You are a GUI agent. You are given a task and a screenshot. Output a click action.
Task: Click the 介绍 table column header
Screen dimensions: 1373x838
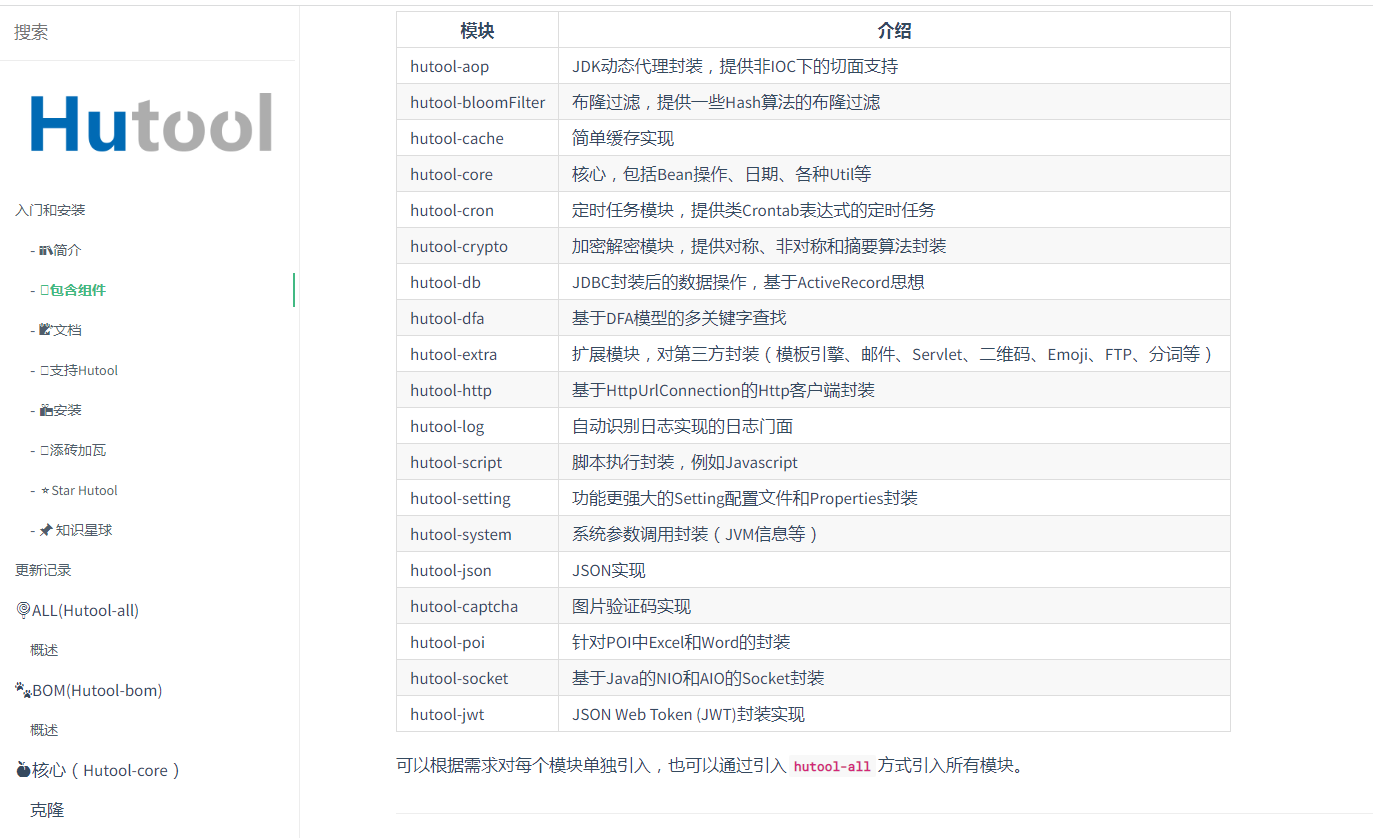coord(894,30)
